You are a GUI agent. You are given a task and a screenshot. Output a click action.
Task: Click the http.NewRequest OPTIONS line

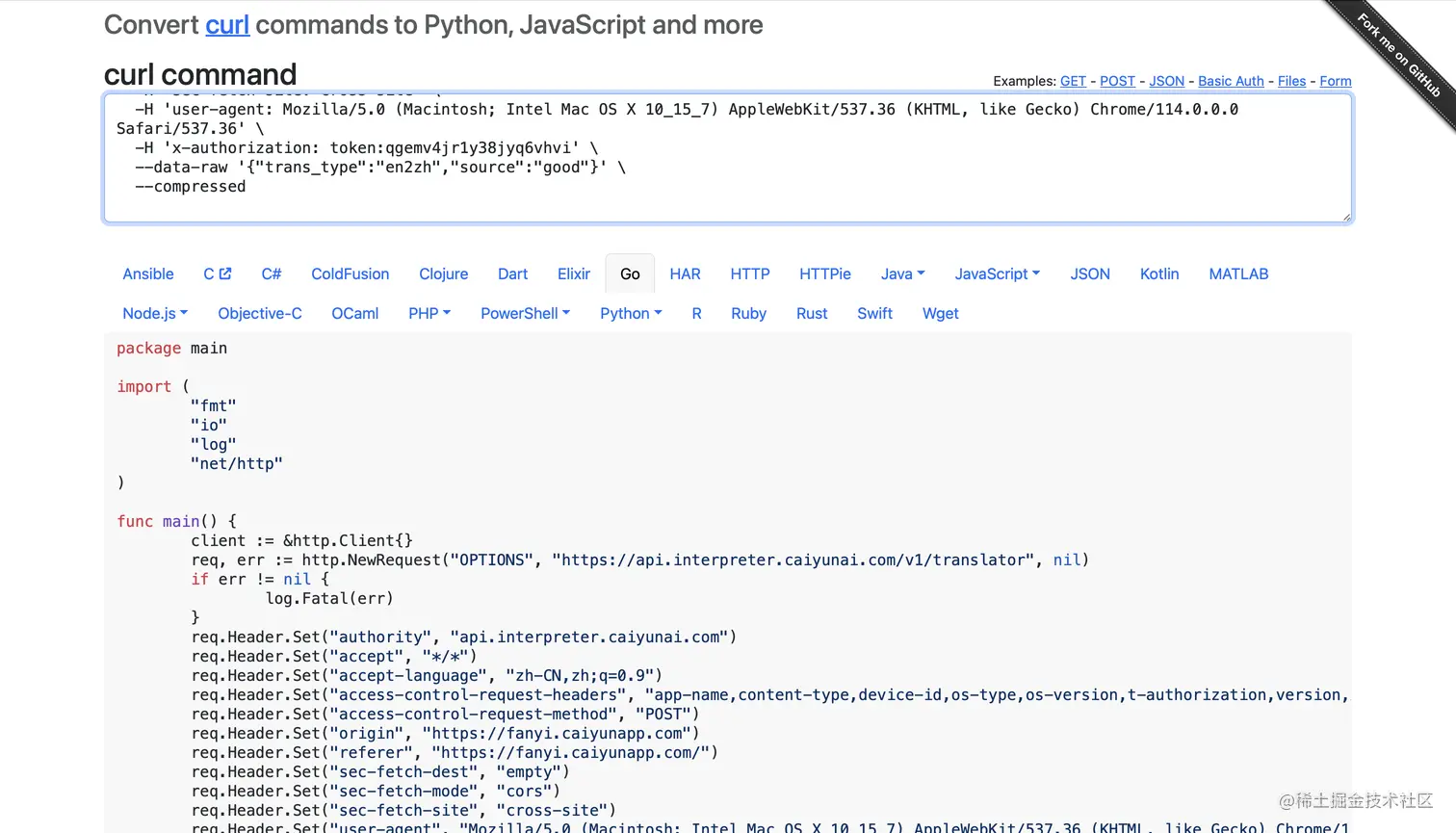coord(640,560)
